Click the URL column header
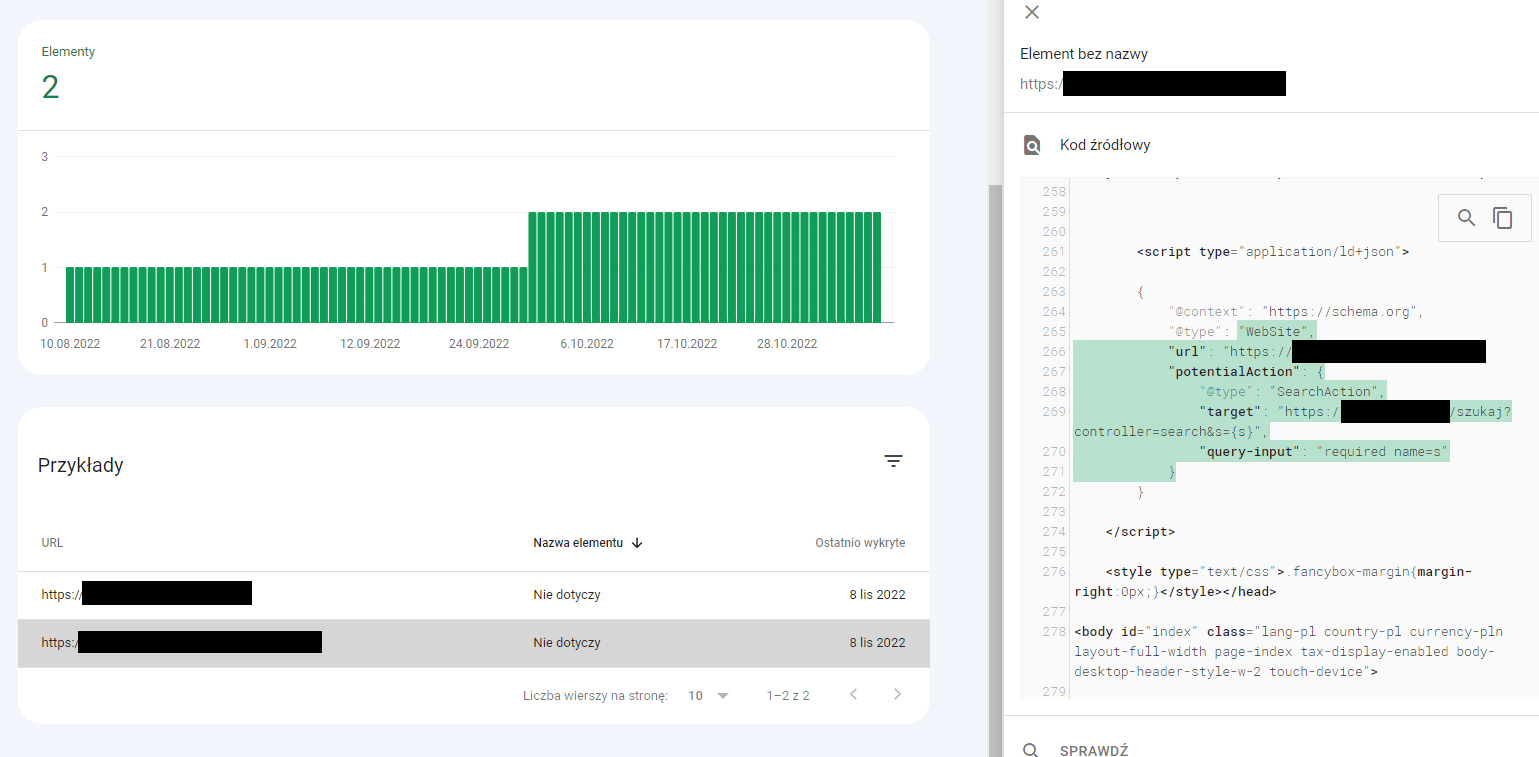This screenshot has height=757, width=1539. [52, 543]
